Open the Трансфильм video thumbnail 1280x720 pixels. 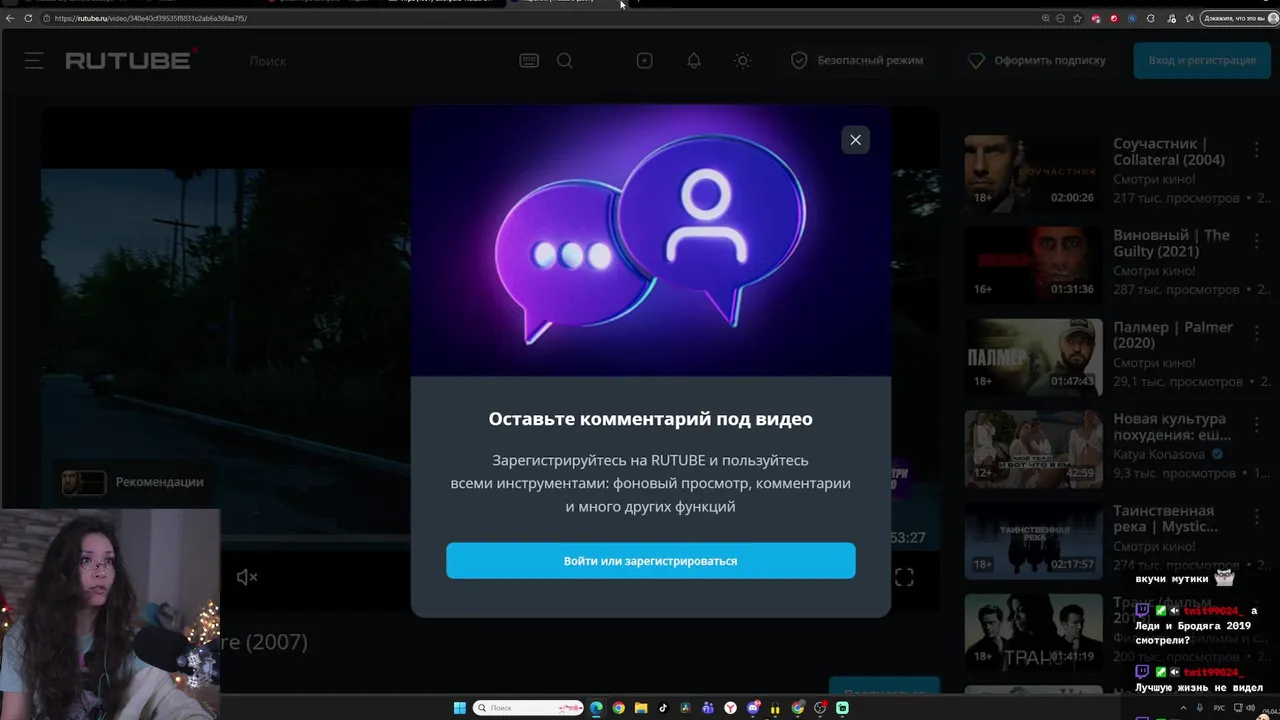click(1033, 633)
